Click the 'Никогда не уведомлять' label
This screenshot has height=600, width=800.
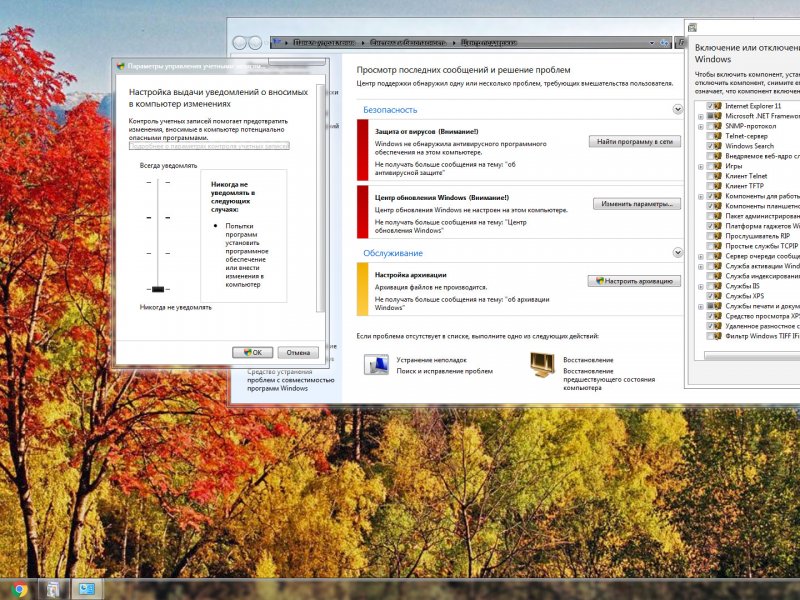point(176,307)
